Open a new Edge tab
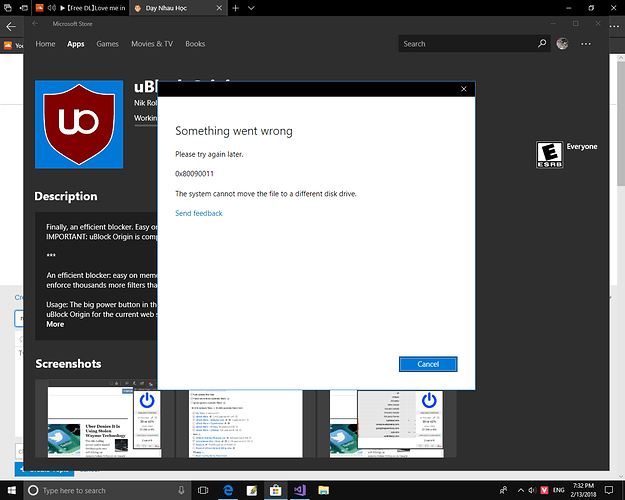 click(x=236, y=8)
